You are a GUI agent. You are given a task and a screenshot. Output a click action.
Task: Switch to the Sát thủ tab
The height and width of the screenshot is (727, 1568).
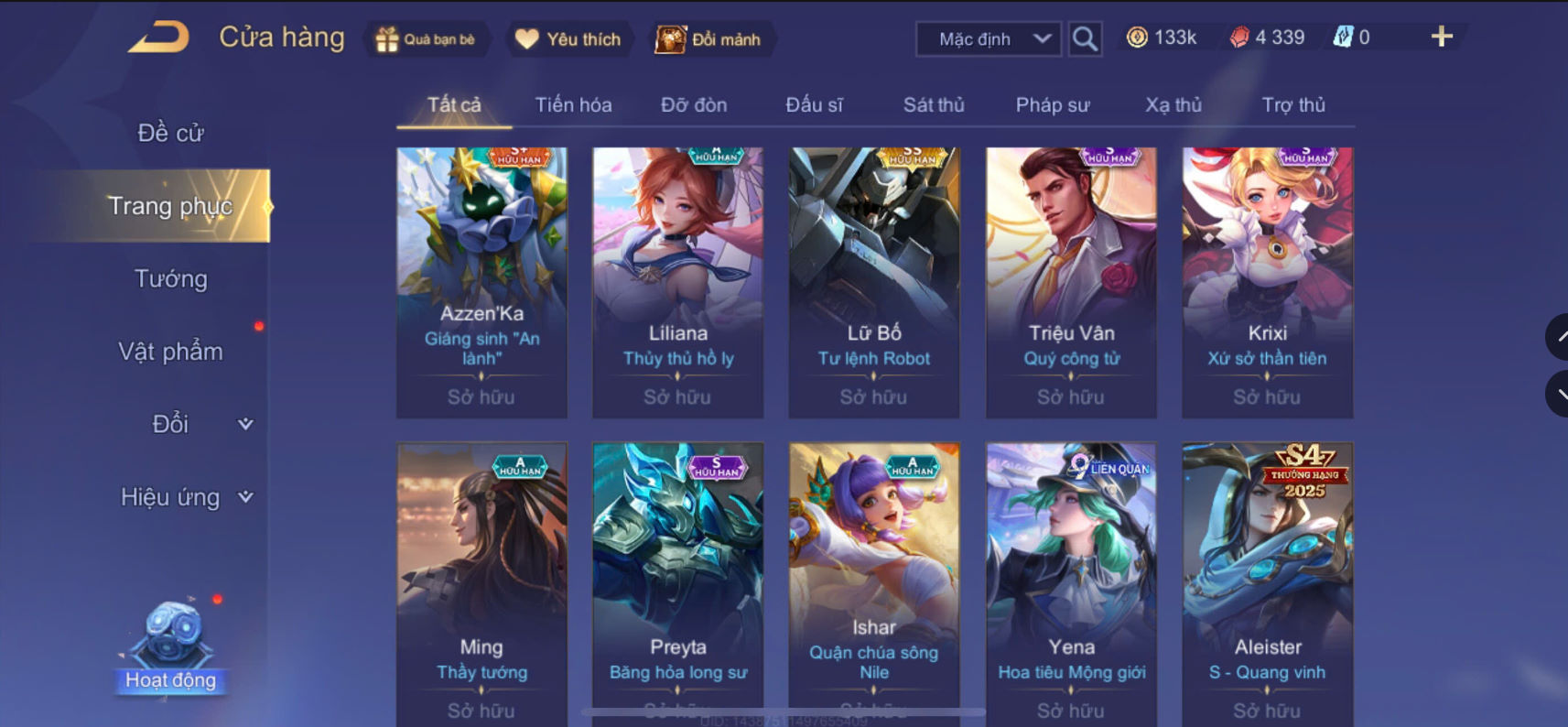(934, 105)
